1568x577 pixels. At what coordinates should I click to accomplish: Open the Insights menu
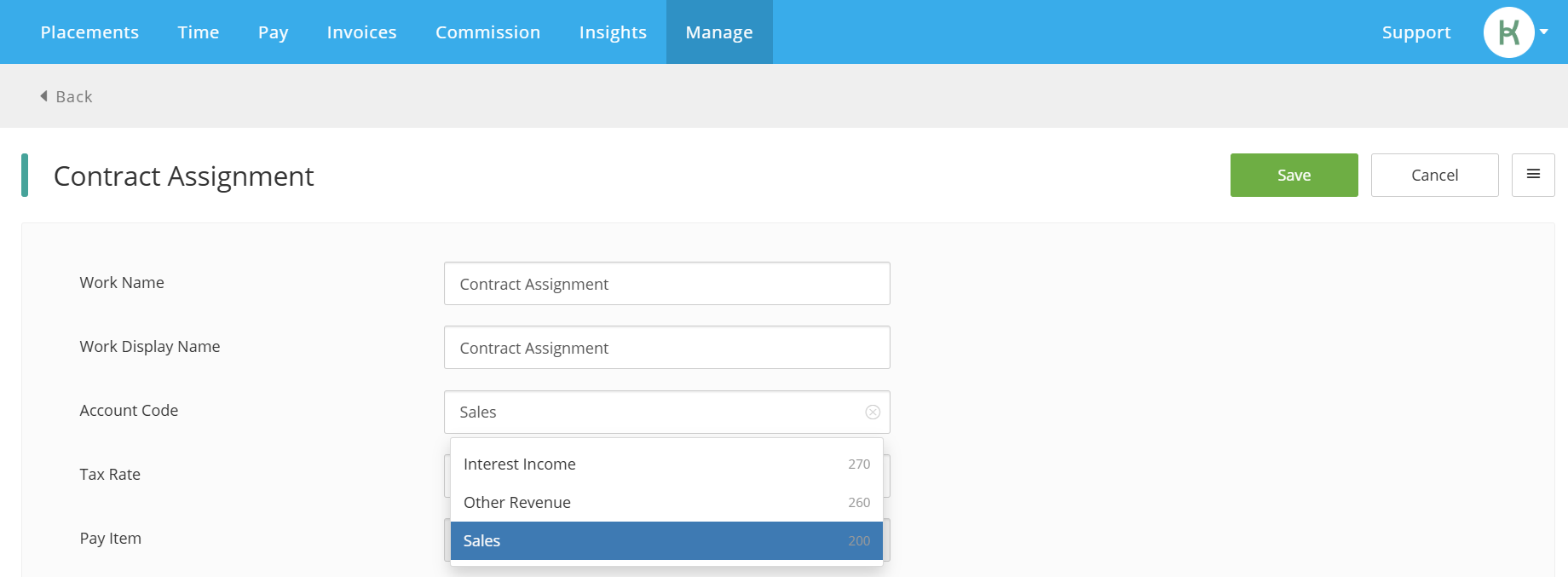coord(613,32)
